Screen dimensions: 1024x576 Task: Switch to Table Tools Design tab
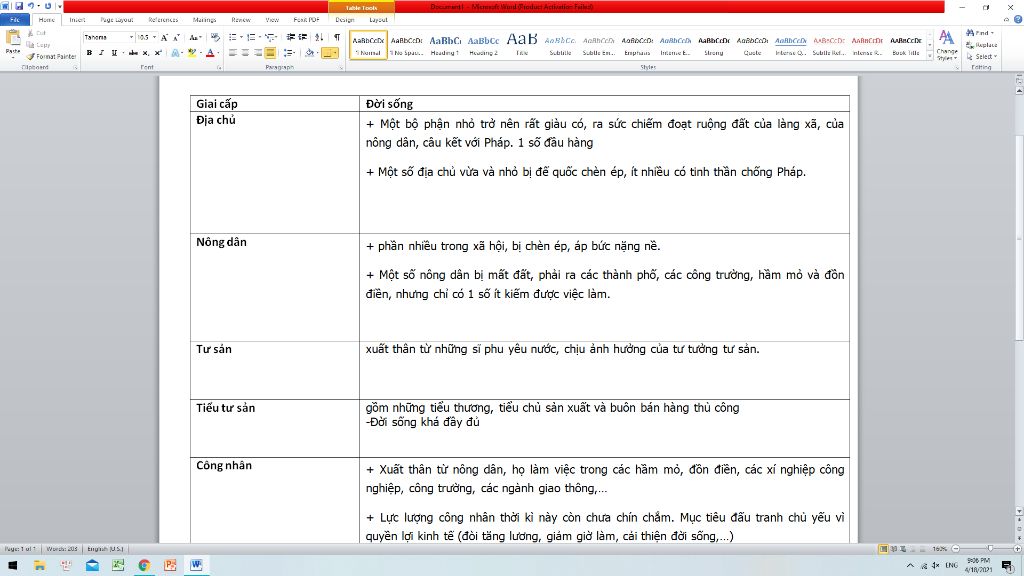coord(345,20)
